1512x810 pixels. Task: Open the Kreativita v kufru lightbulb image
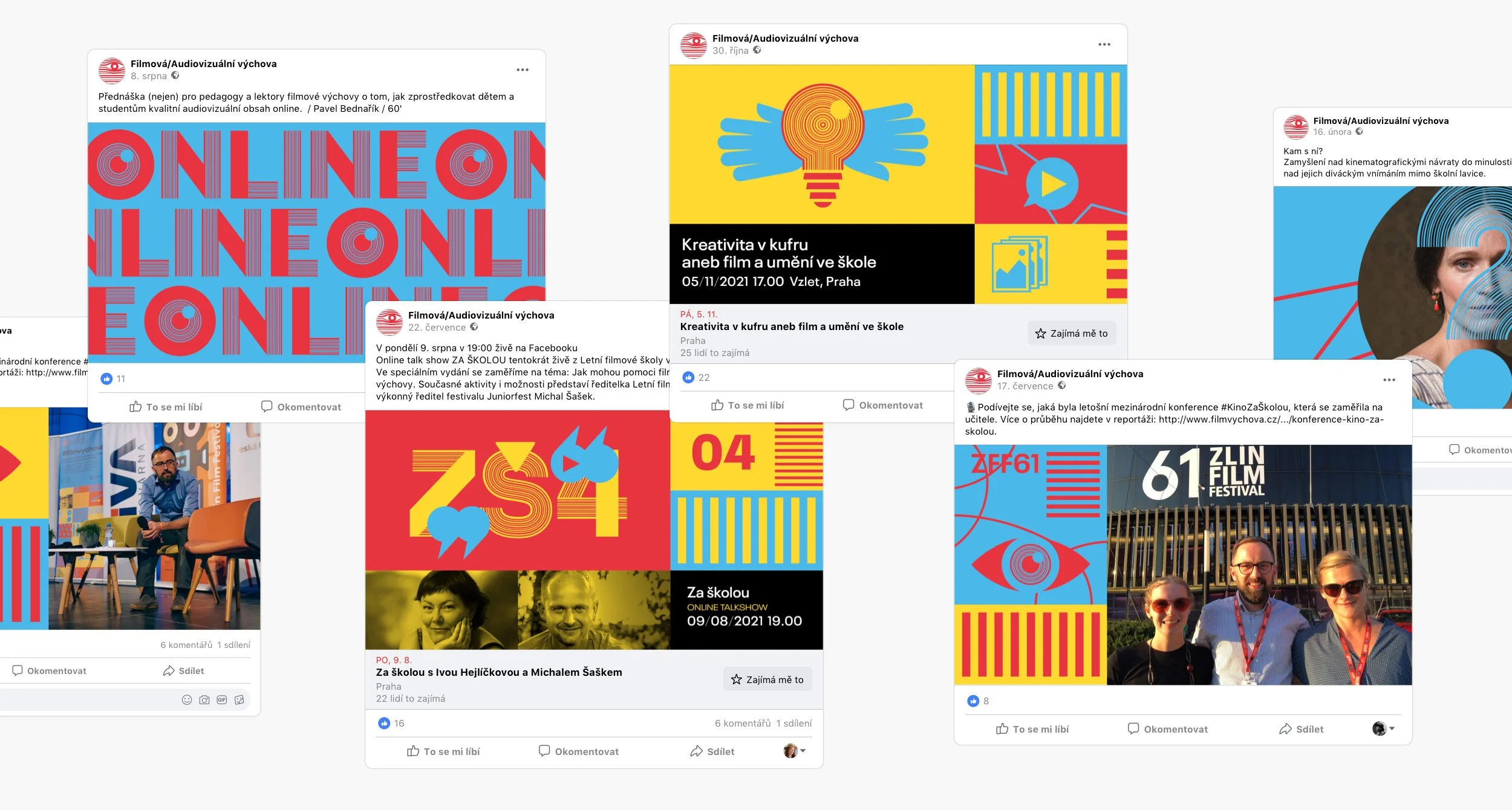pyautogui.click(x=822, y=145)
